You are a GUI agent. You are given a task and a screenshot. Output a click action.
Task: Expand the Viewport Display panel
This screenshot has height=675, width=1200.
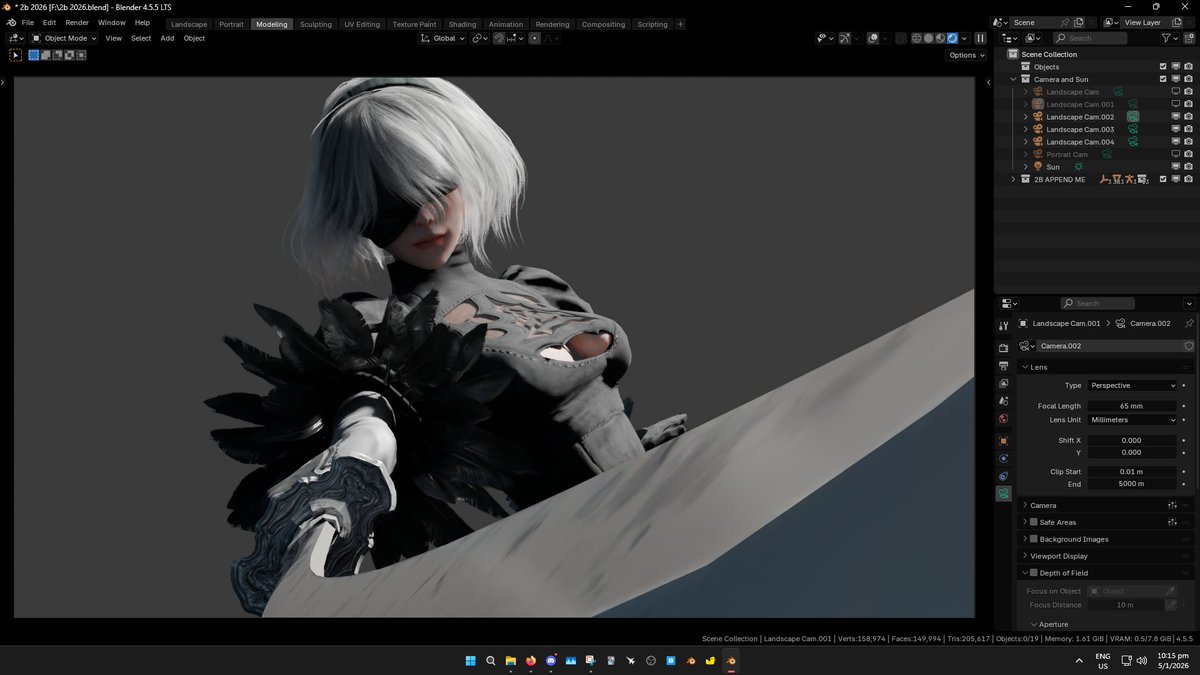click(x=1025, y=556)
